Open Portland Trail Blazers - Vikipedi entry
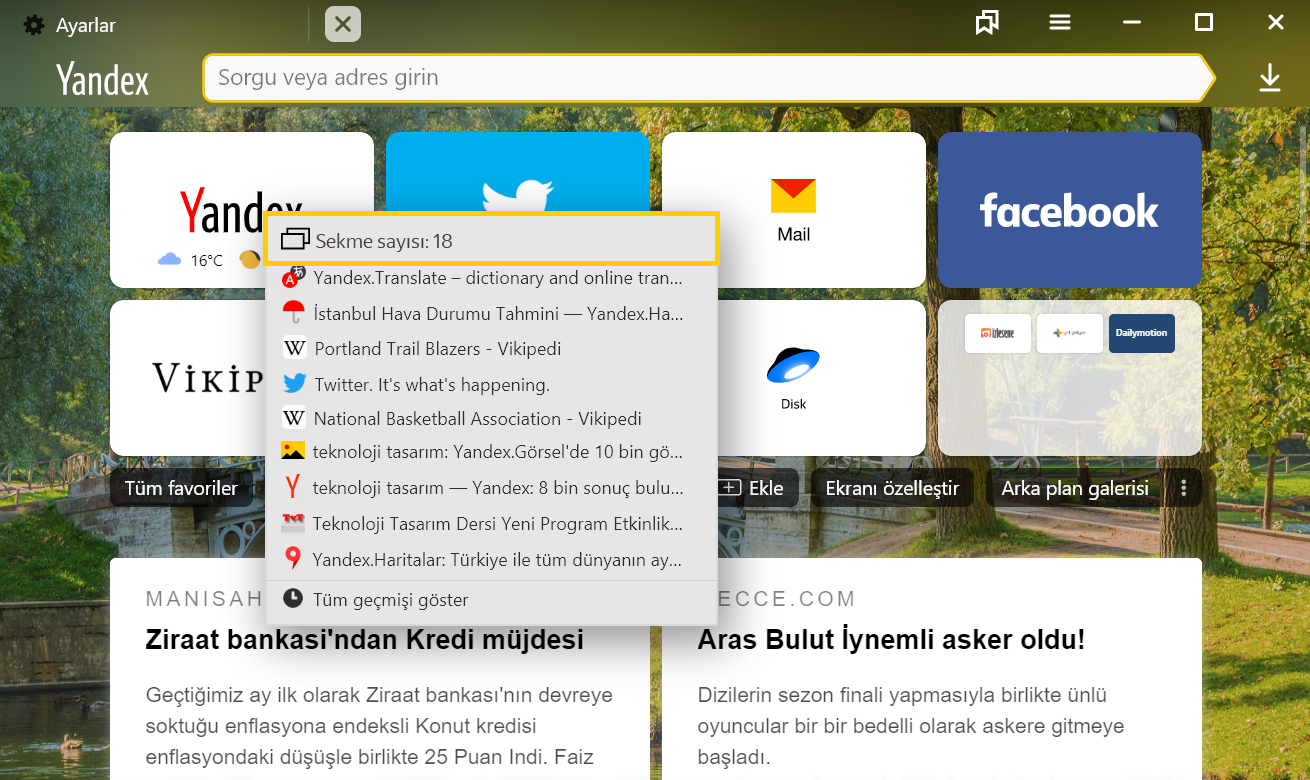 [492, 348]
